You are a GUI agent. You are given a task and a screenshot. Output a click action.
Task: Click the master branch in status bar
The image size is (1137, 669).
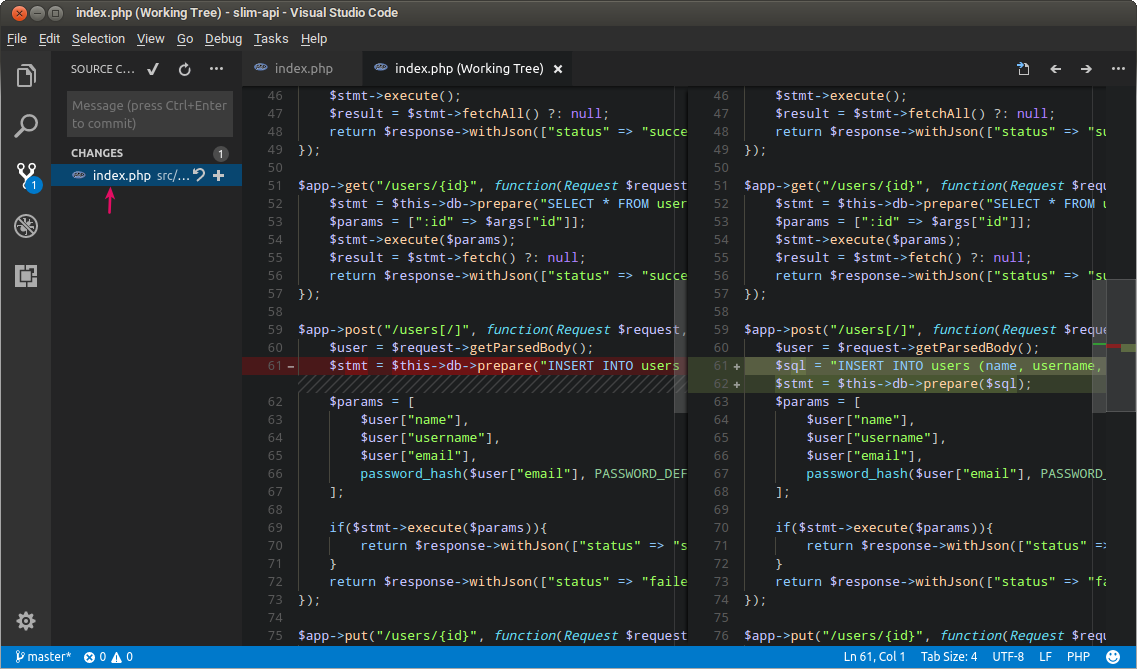pos(44,657)
